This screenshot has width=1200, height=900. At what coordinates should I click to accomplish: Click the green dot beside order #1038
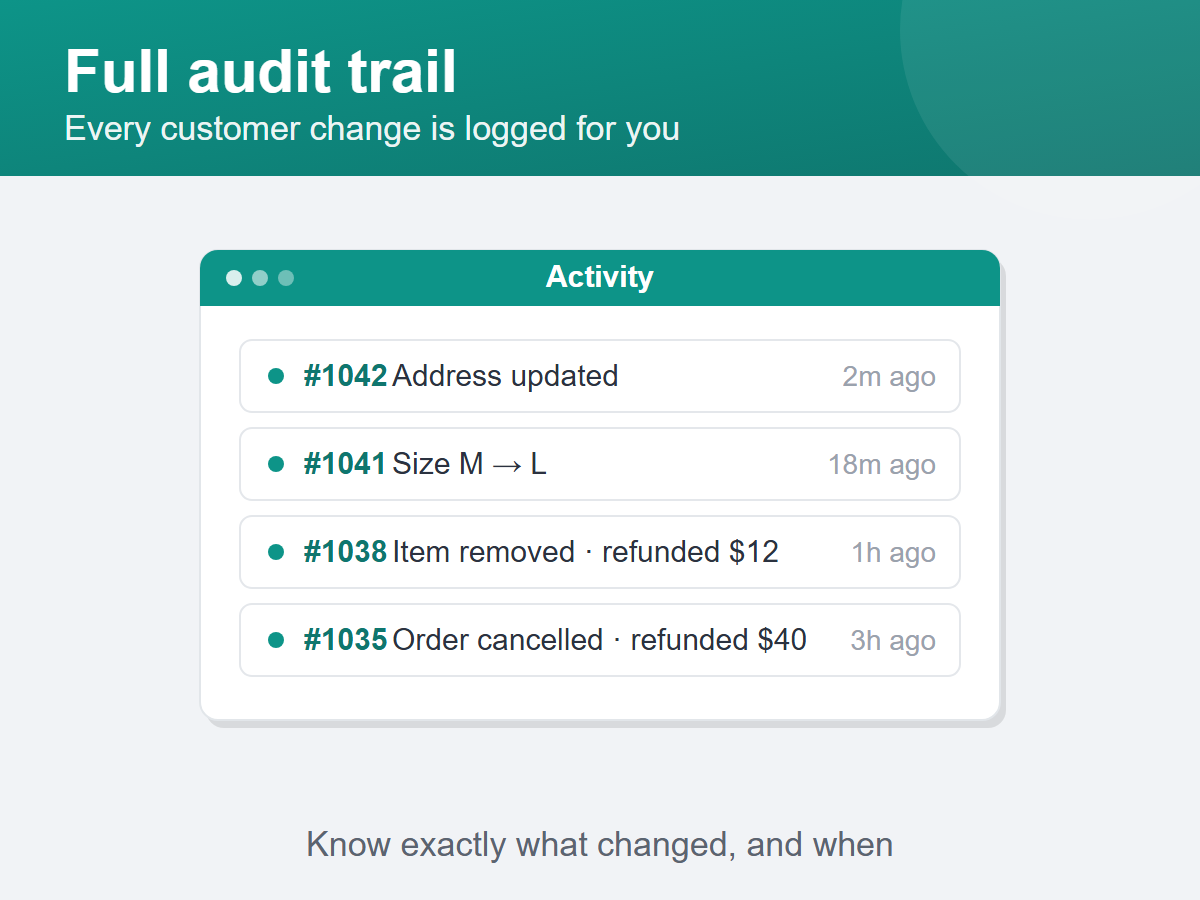pyautogui.click(x=276, y=552)
